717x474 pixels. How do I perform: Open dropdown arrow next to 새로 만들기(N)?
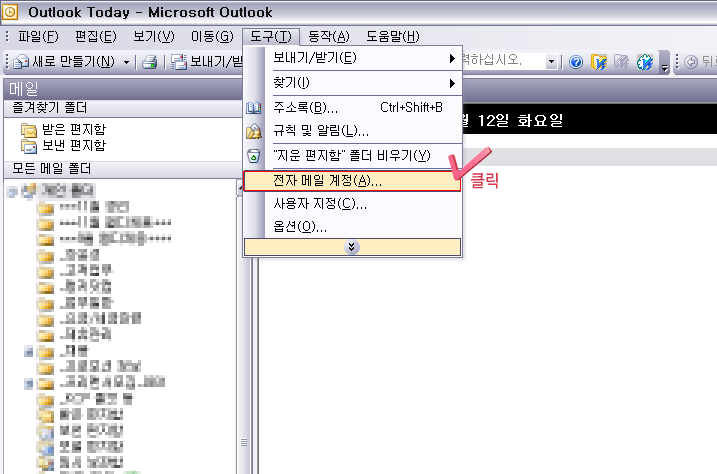tap(126, 62)
